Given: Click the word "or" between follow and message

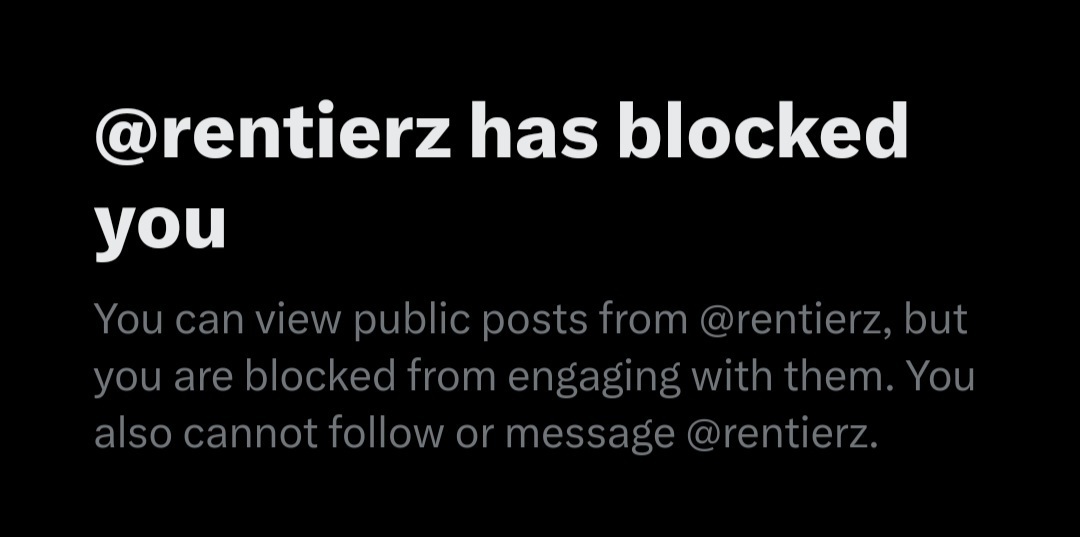Looking at the screenshot, I should [x=475, y=436].
